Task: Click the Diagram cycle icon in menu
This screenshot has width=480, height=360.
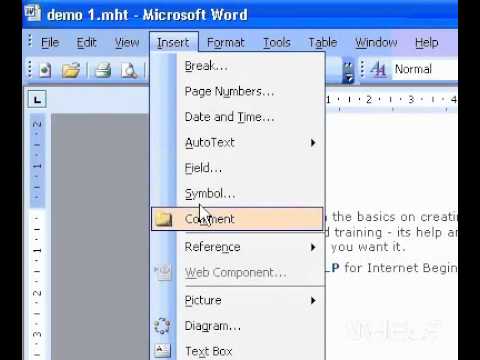Action: [x=162, y=326]
